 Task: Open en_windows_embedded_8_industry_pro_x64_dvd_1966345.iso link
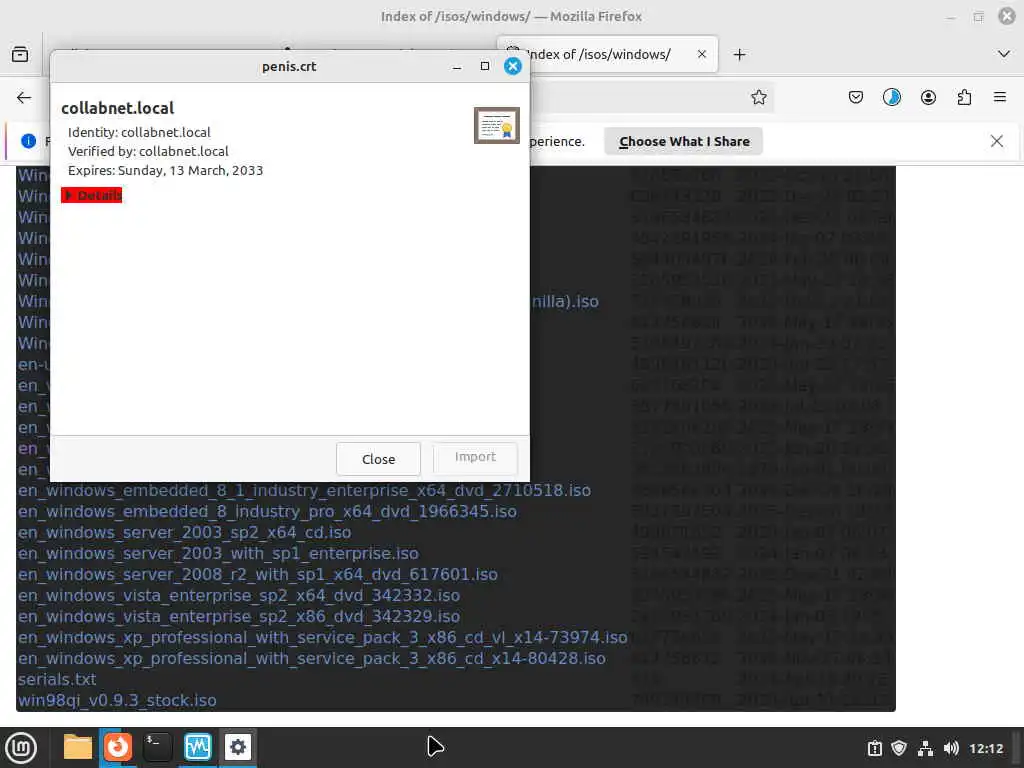coord(267,511)
